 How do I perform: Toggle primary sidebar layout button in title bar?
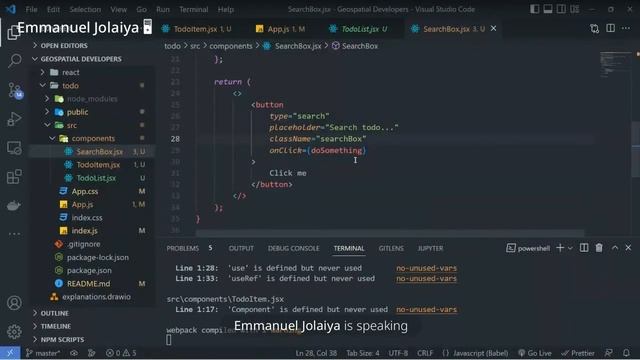[x=534, y=9]
